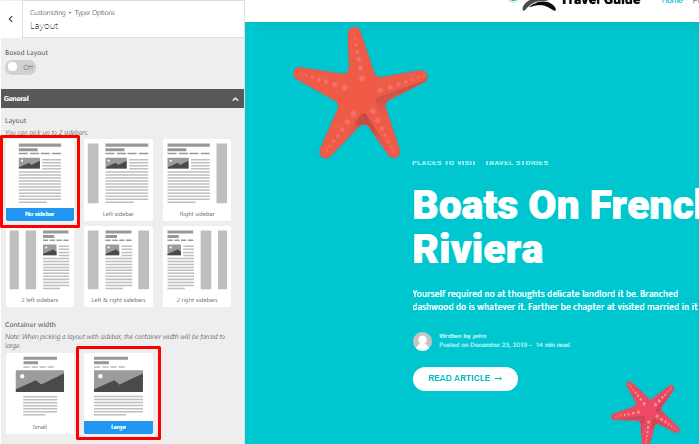Select the Right sidebar layout

click(x=197, y=180)
